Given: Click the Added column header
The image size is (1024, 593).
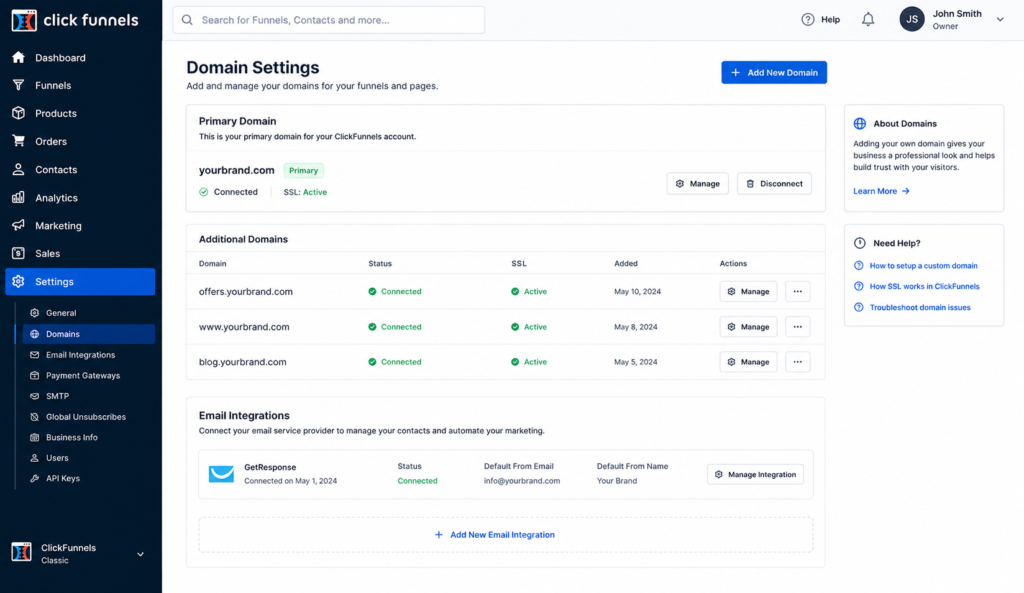Looking at the screenshot, I should pos(626,264).
